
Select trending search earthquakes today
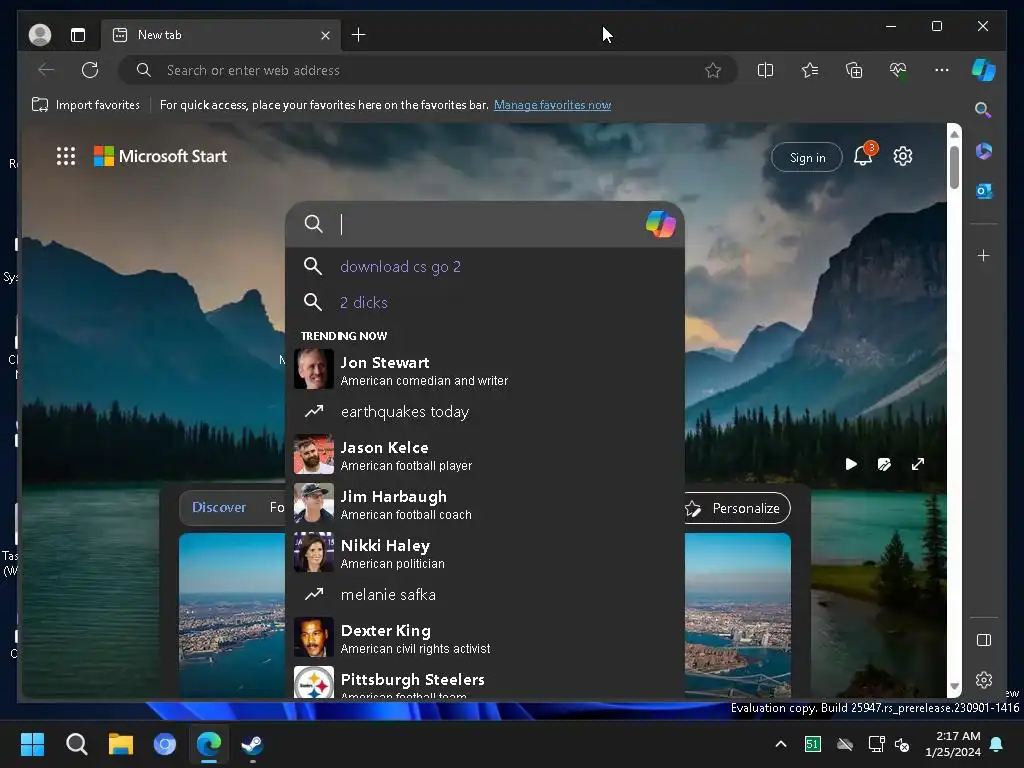point(485,412)
